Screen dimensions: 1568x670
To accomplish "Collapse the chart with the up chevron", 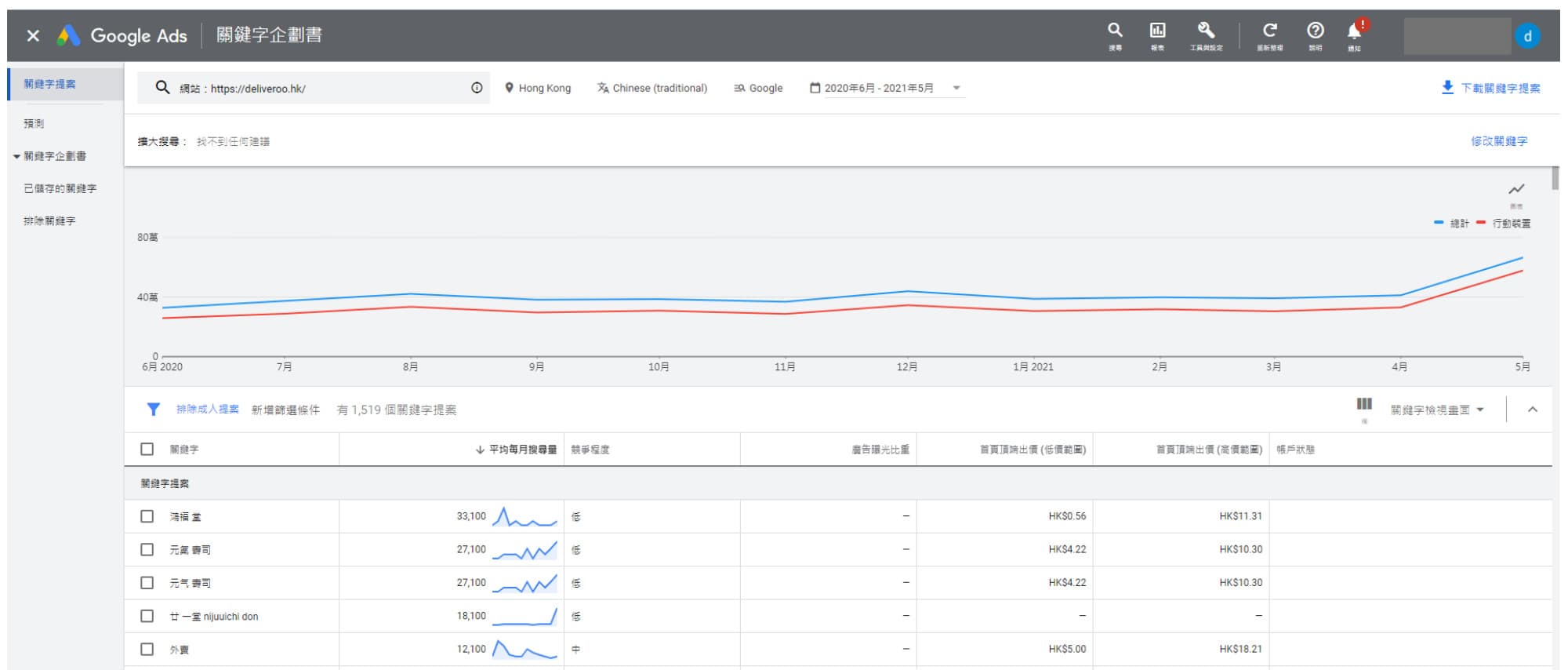I will (1532, 410).
